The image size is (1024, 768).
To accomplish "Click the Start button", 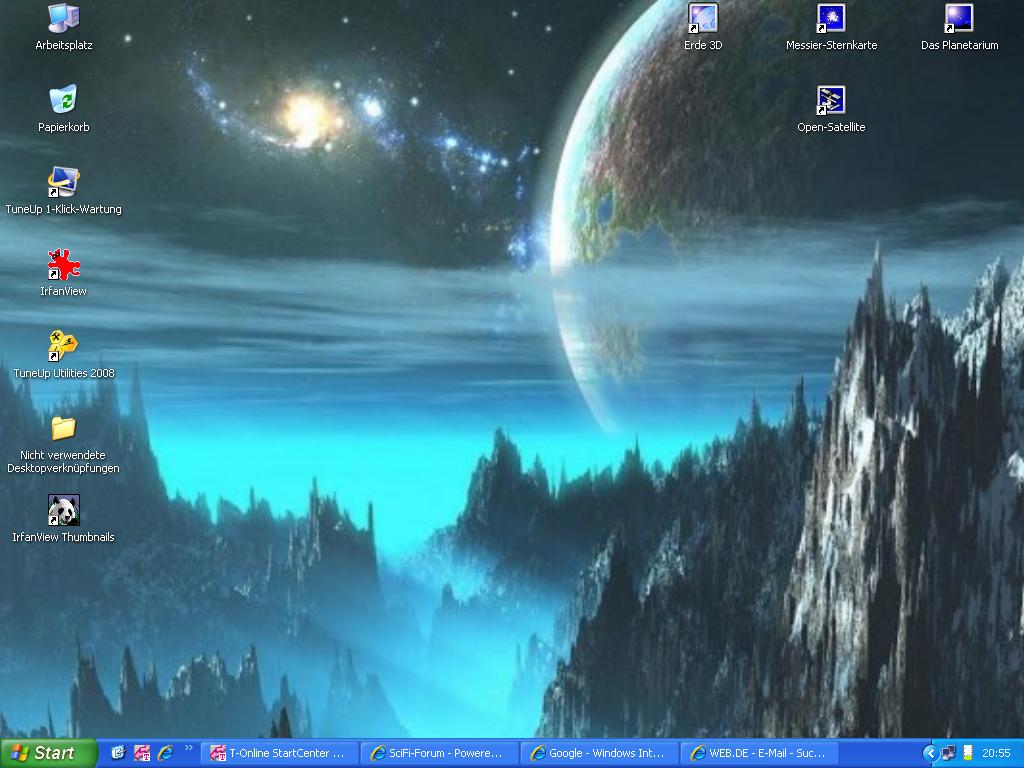I will pos(48,753).
